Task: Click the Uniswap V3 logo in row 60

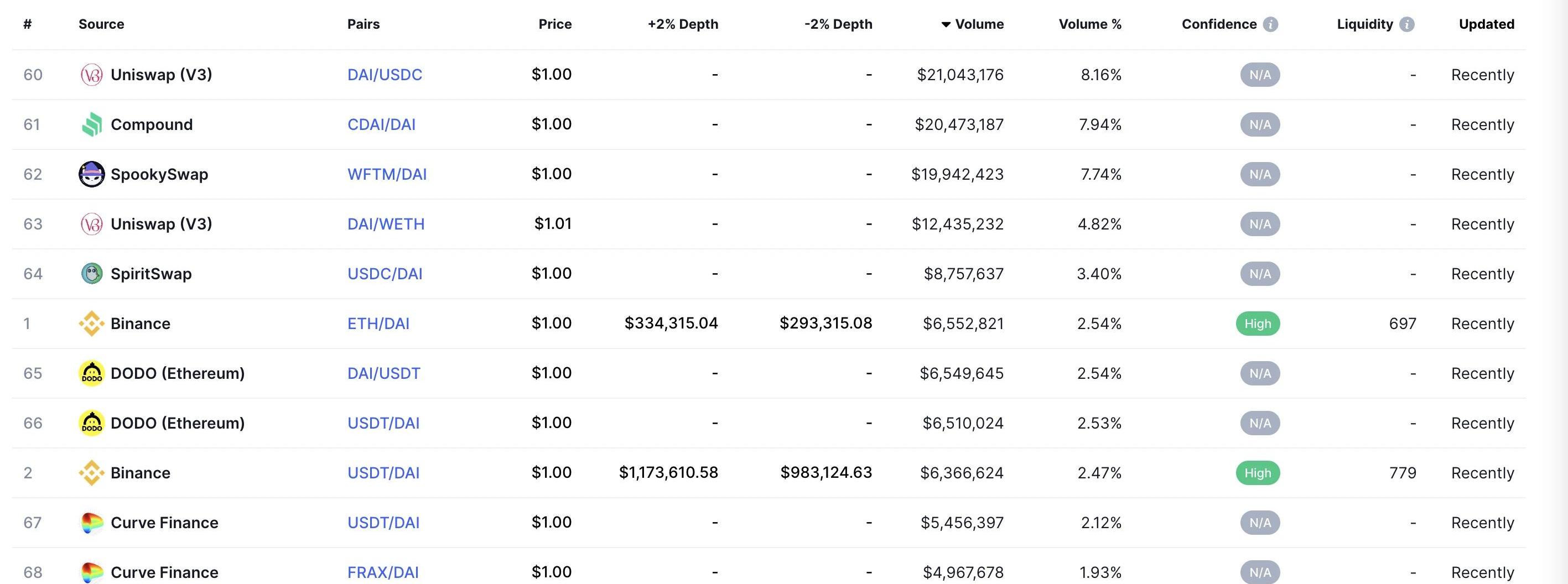Action: pyautogui.click(x=91, y=75)
